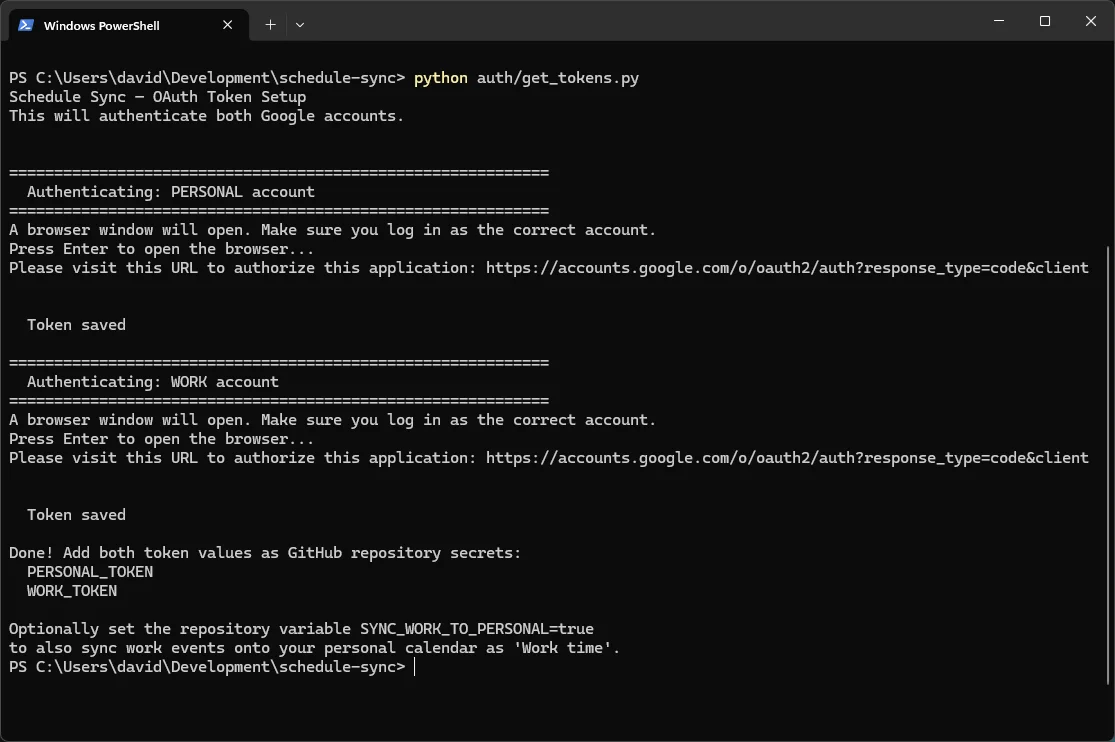This screenshot has height=742, width=1115.
Task: Open the new tab dropdown menu
Action: [x=298, y=24]
